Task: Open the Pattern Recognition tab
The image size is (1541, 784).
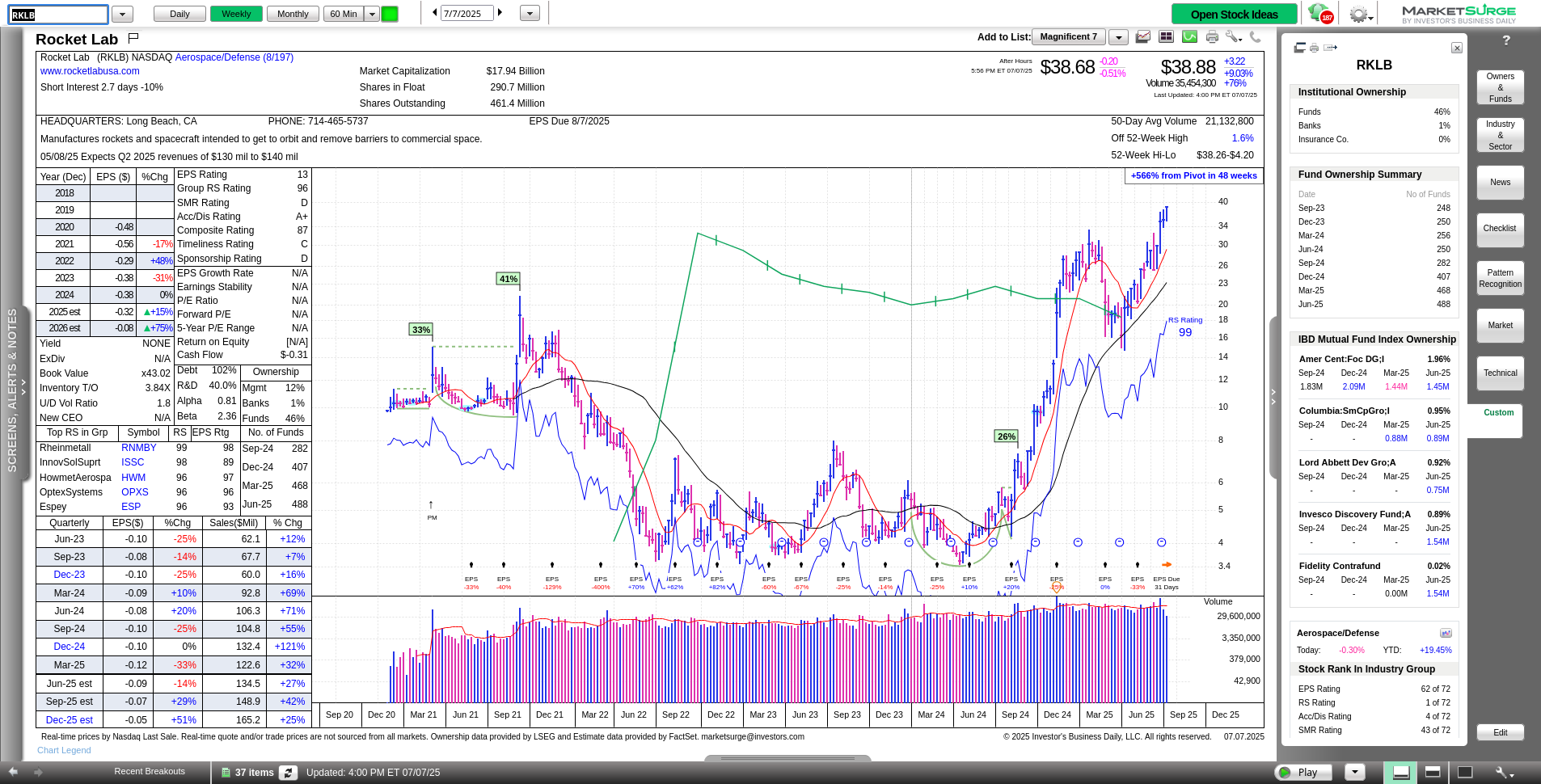Action: coord(1500,278)
